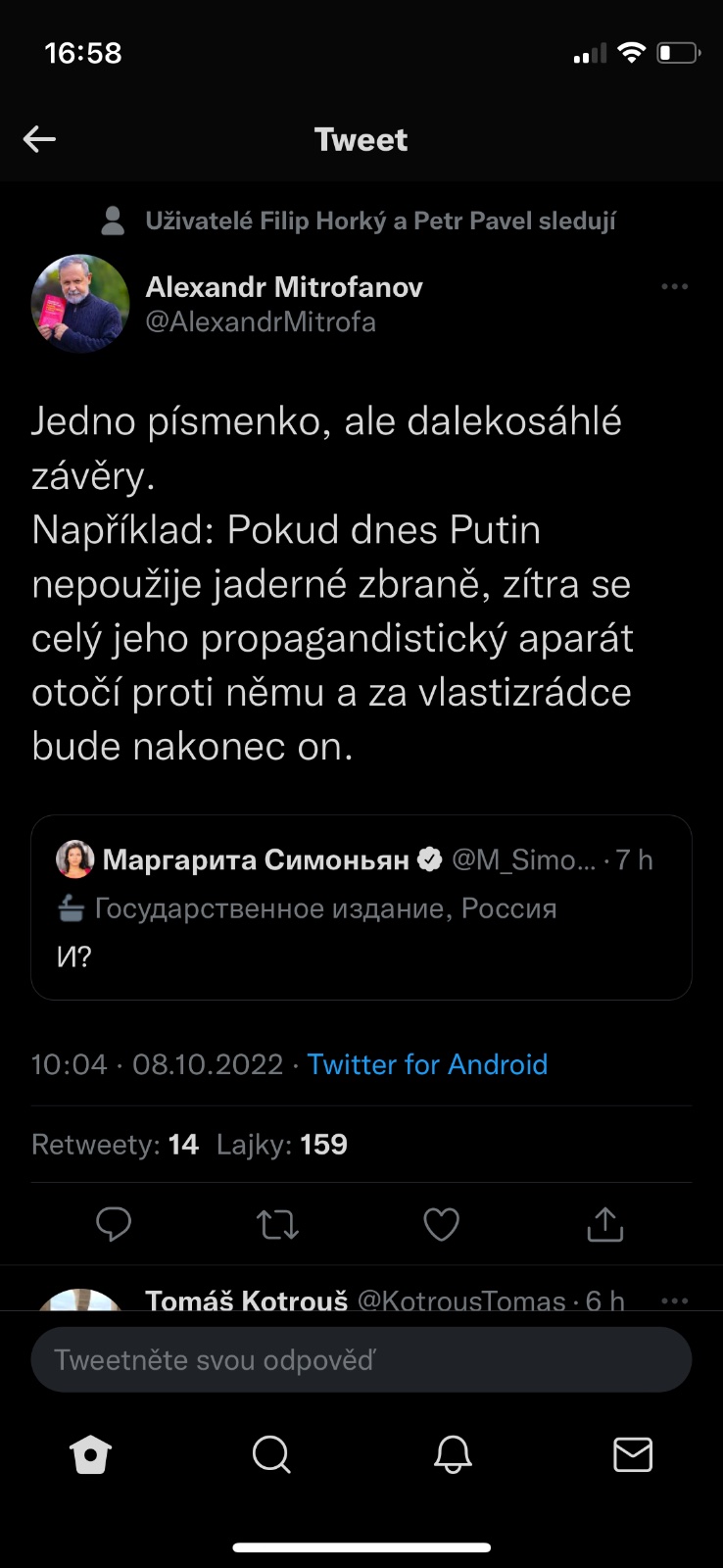Like the tweet with heart icon
The height and width of the screenshot is (1568, 723).
pos(441,1224)
